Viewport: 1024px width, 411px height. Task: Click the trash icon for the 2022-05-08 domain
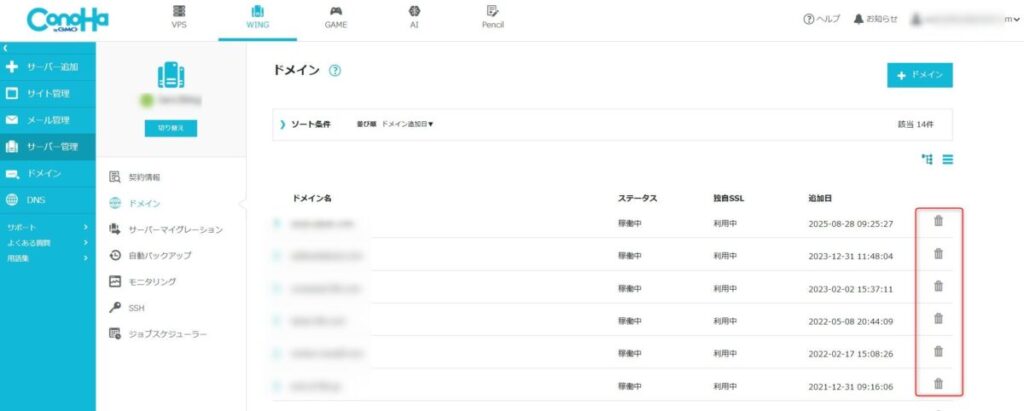[938, 319]
